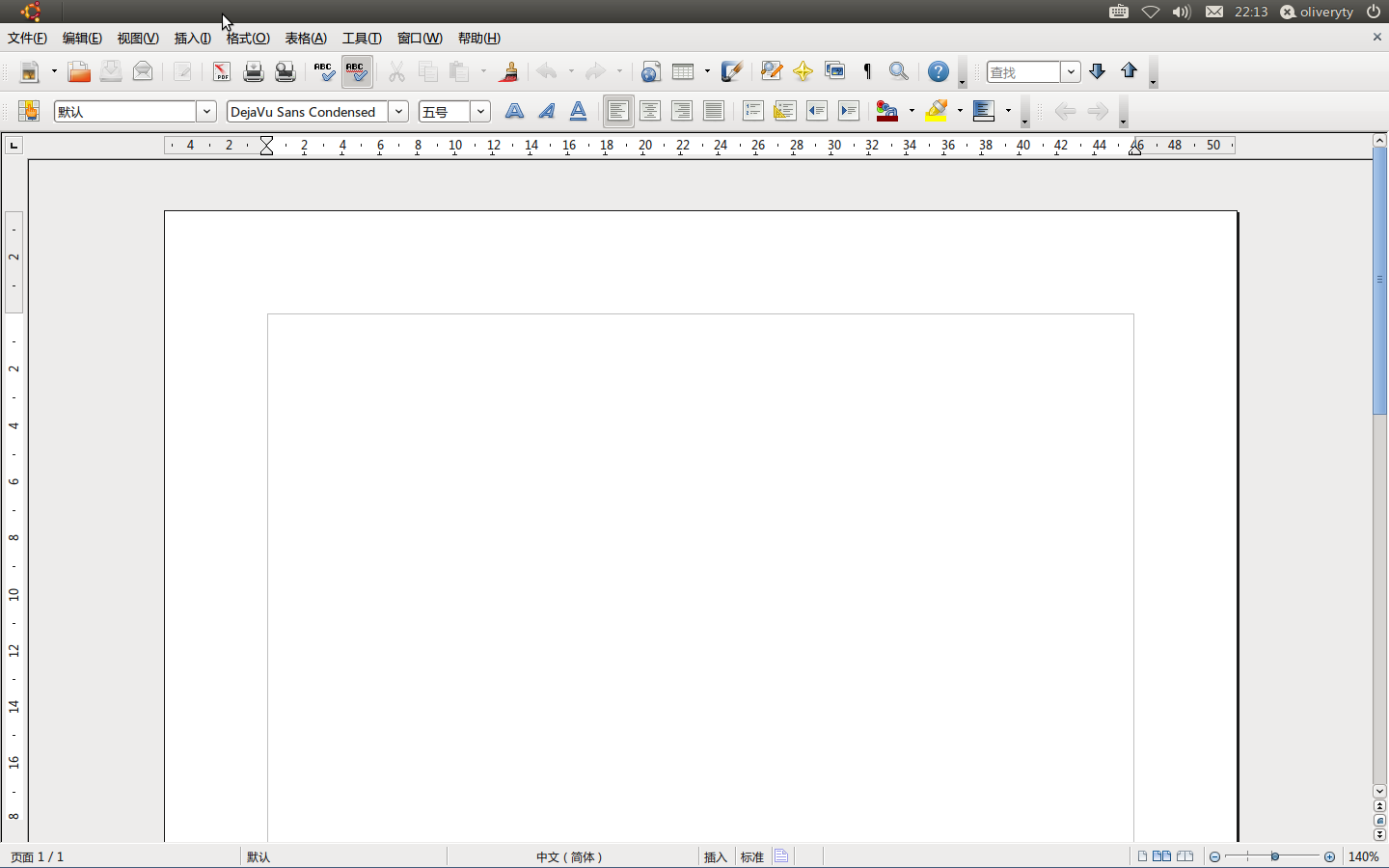This screenshot has width=1389, height=868.
Task: Toggle Bullets list button
Action: tap(785, 111)
